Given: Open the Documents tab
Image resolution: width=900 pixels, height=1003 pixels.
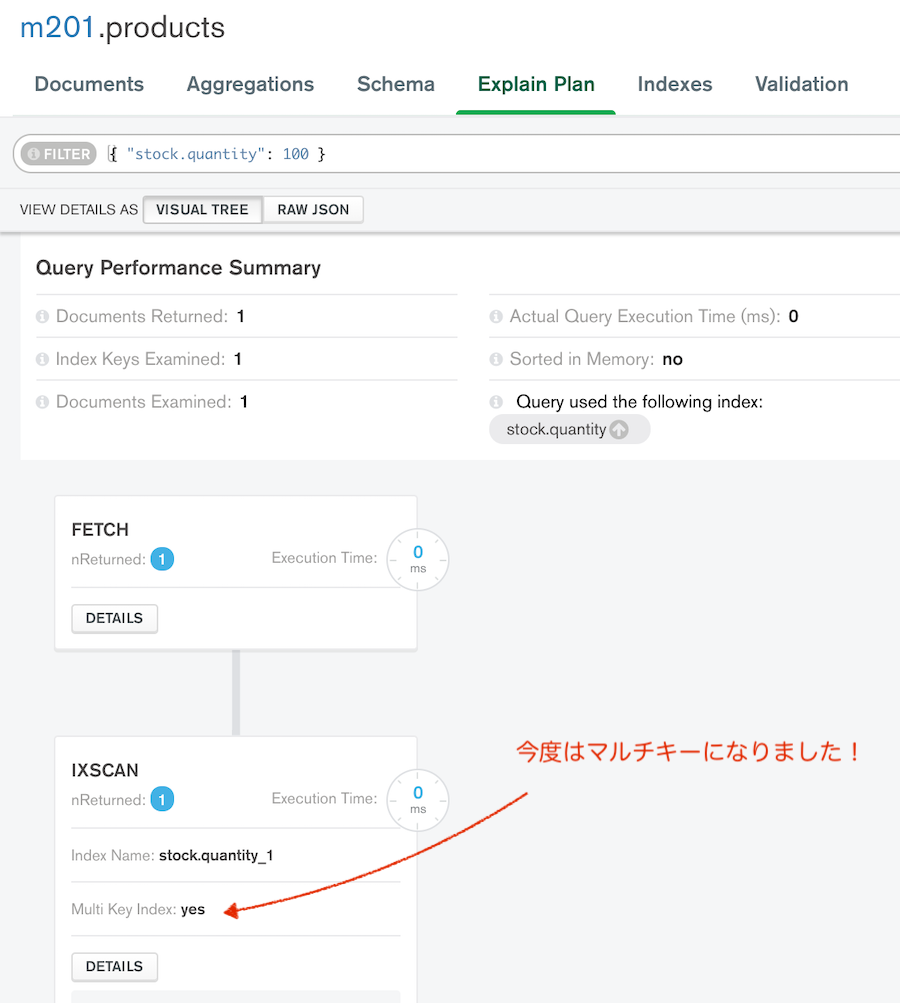Looking at the screenshot, I should (x=89, y=84).
